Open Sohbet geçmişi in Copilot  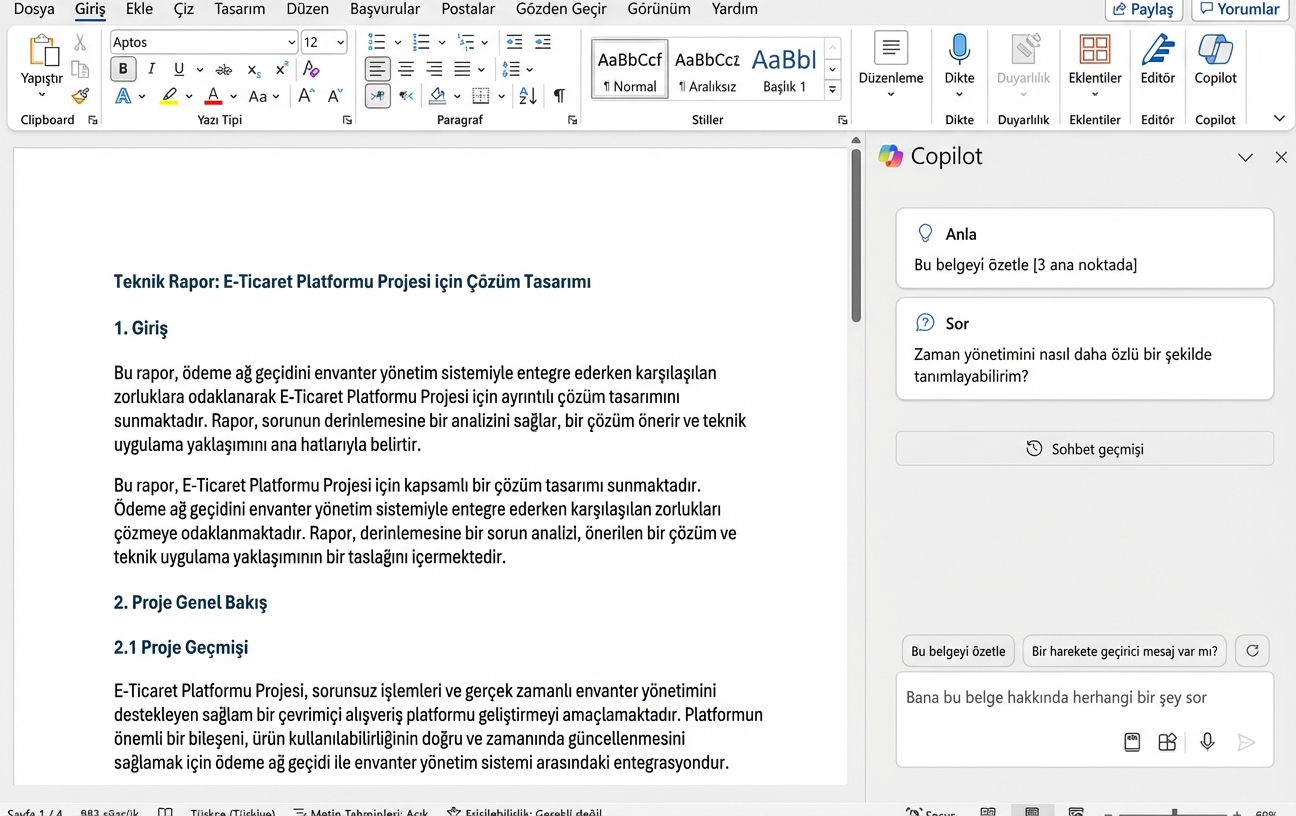point(1084,448)
